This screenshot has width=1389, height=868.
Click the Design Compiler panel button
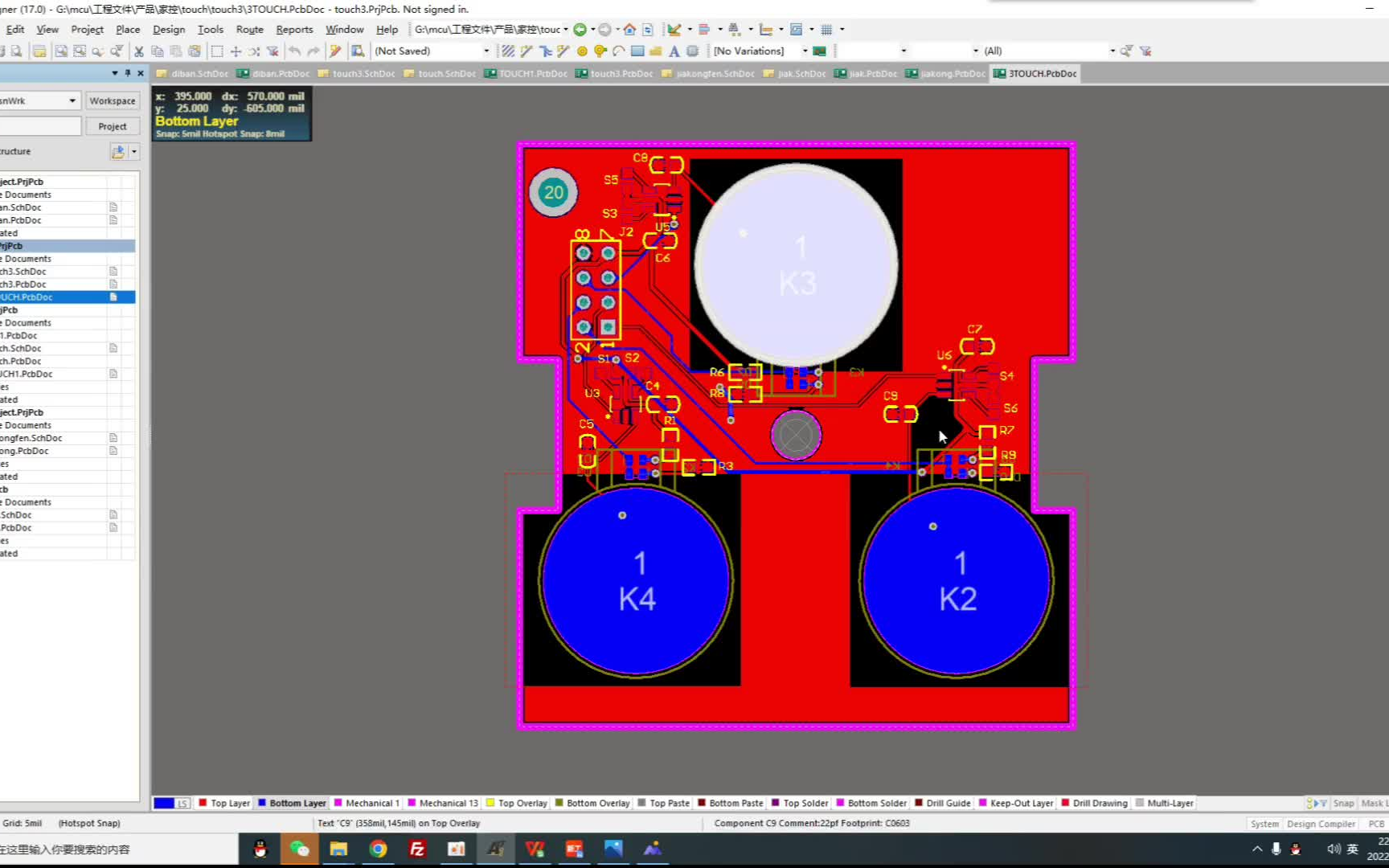(x=1321, y=824)
